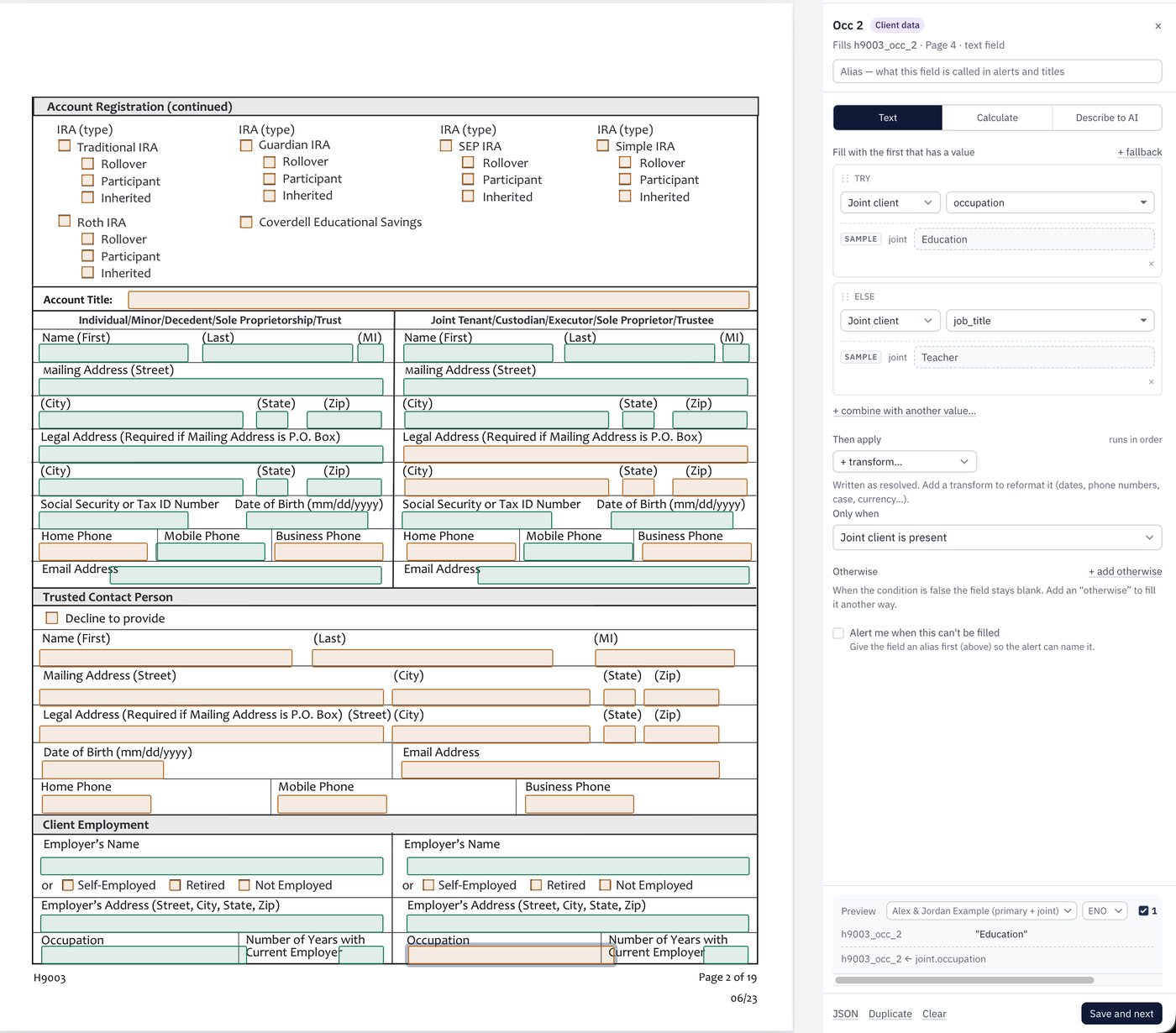The height and width of the screenshot is (1033, 1176).
Task: Check the Traditional IRA box
Action: coord(65,146)
